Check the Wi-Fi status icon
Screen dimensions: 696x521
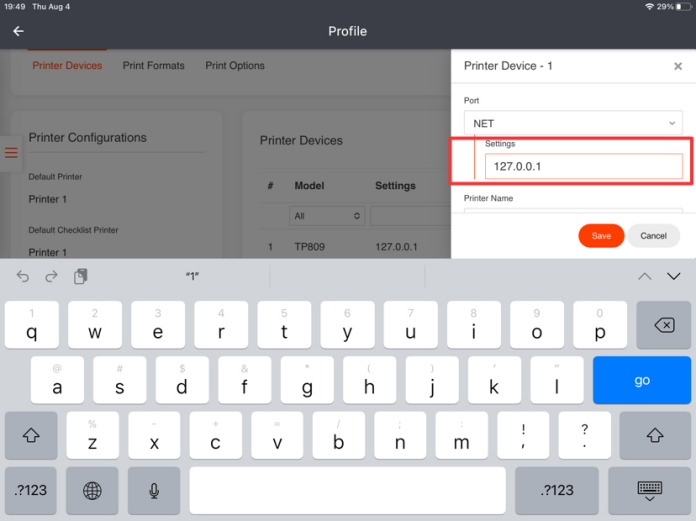click(x=649, y=7)
